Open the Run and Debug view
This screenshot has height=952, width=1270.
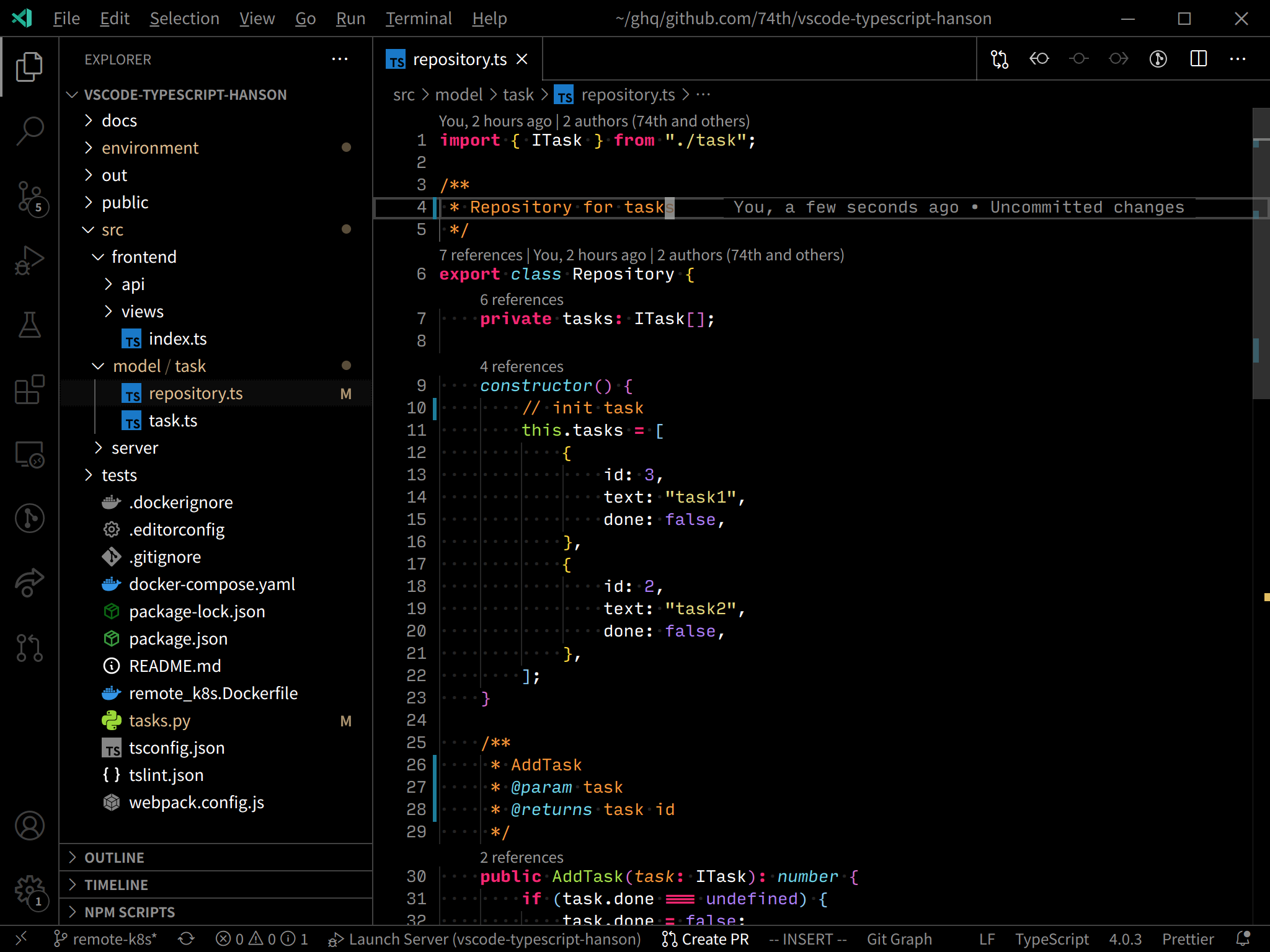(x=29, y=261)
